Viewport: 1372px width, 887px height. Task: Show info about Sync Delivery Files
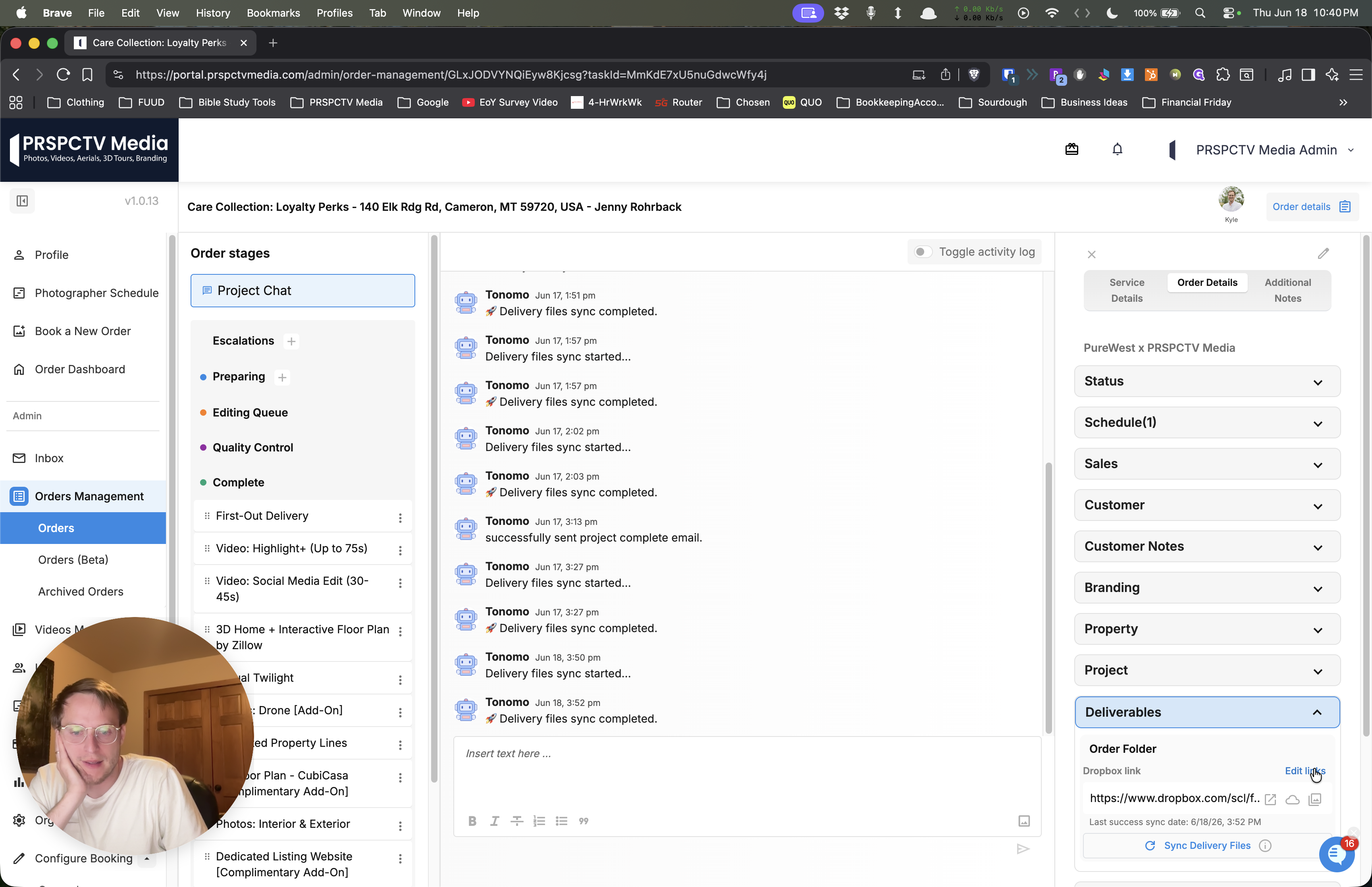tap(1265, 846)
